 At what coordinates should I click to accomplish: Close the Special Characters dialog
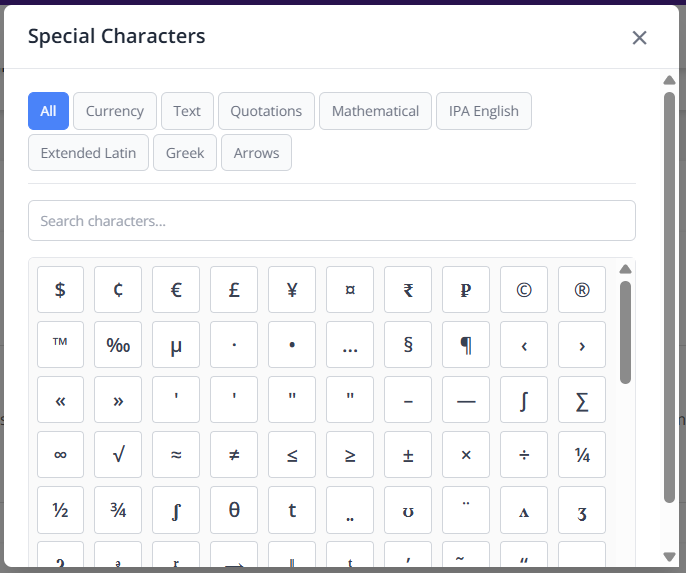(640, 38)
